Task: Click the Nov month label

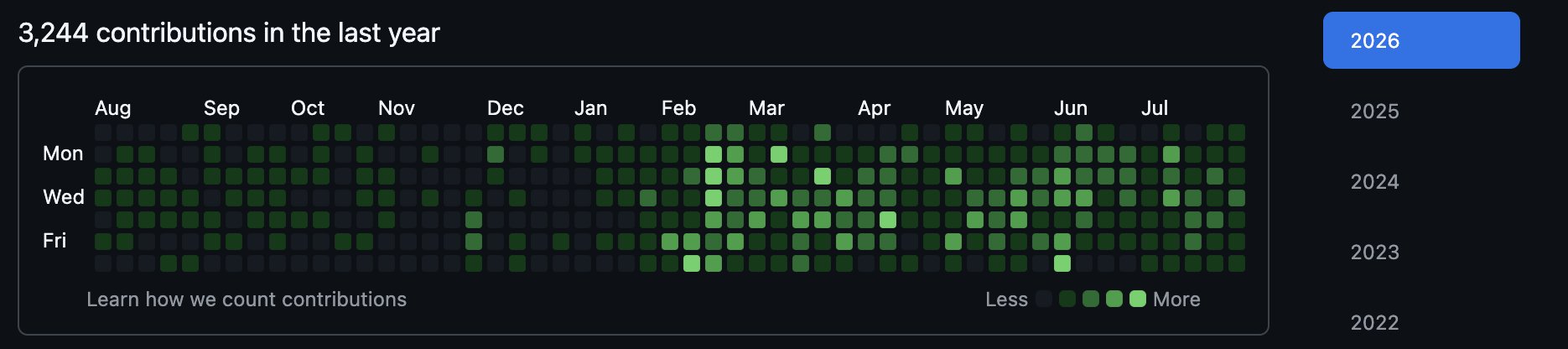Action: [397, 108]
